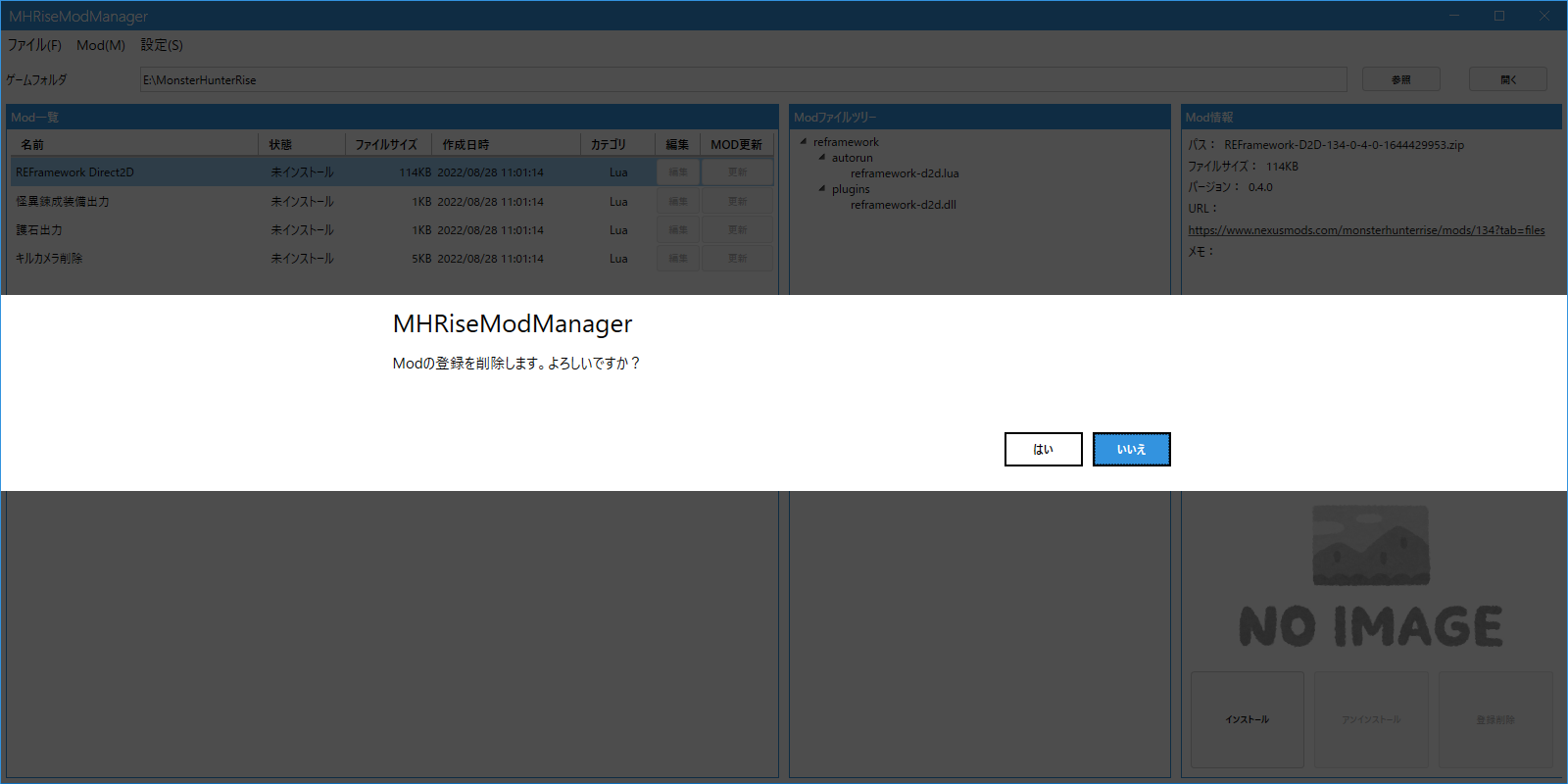Click the はい button in the dialog
1568x784 pixels.
[x=1043, y=449]
